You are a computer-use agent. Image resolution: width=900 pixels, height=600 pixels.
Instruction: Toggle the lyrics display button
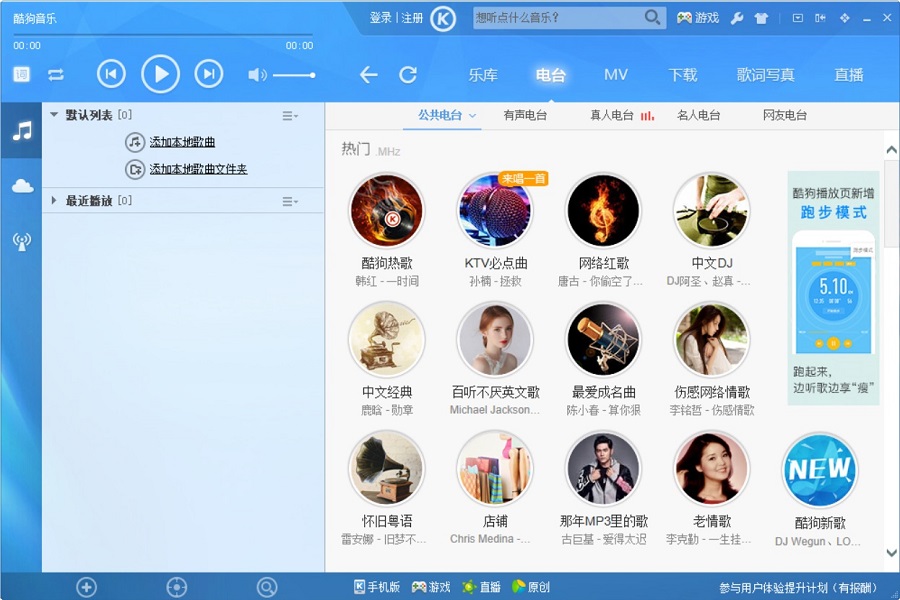tap(21, 74)
